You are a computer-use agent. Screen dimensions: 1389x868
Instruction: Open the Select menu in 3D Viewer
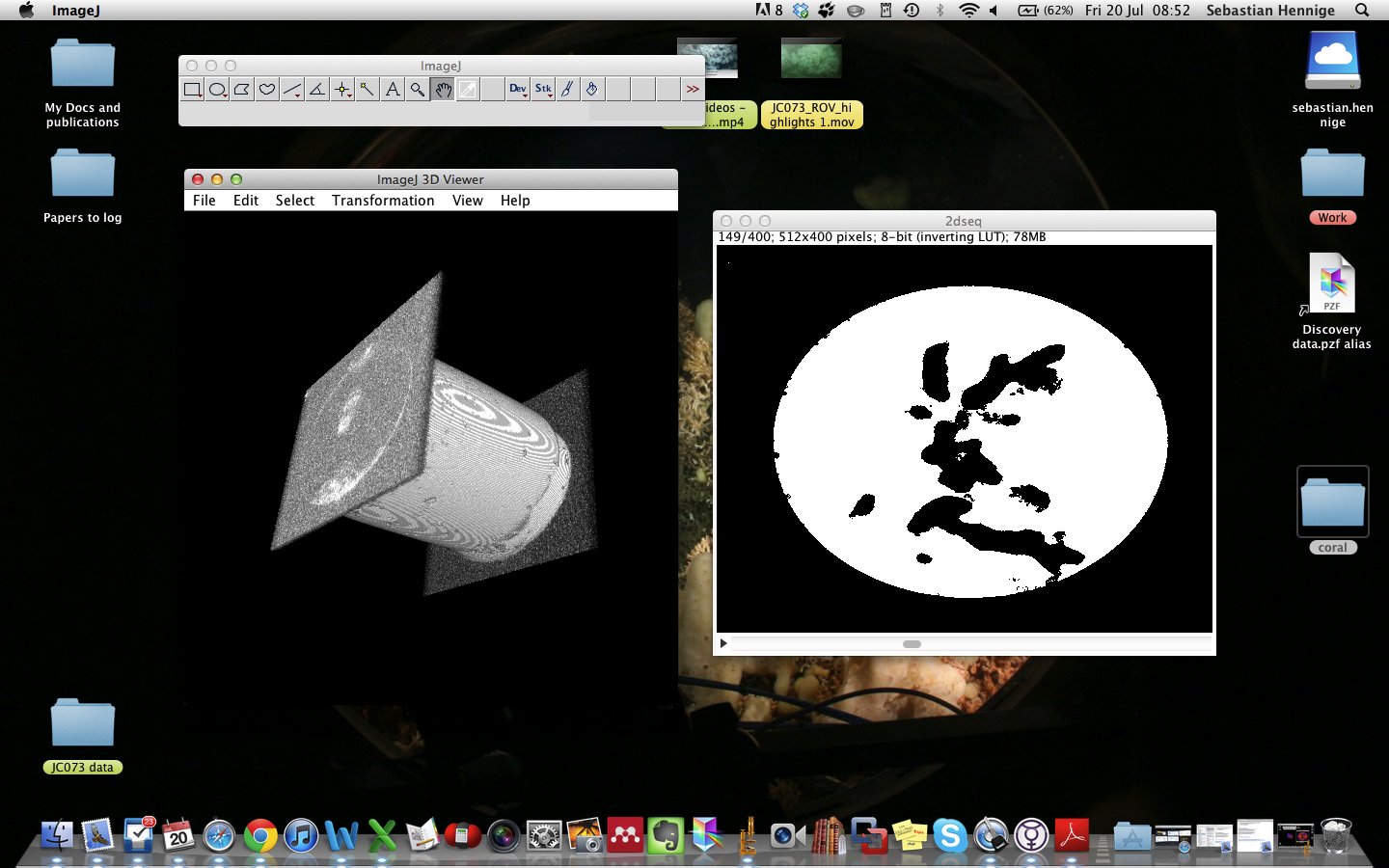(x=294, y=201)
